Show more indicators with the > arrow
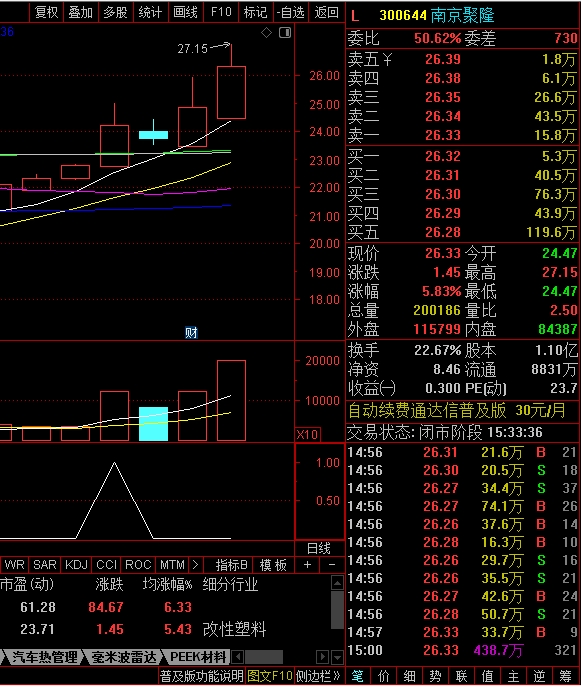 pos(195,565)
